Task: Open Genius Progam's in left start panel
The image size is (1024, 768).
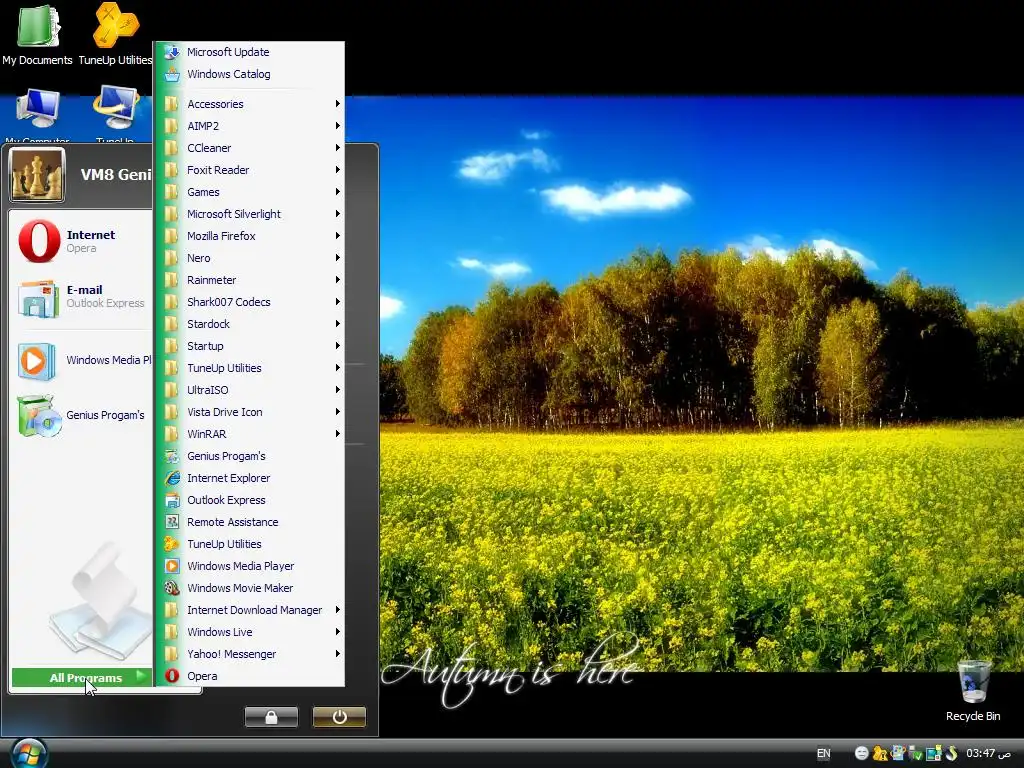Action: [81, 415]
